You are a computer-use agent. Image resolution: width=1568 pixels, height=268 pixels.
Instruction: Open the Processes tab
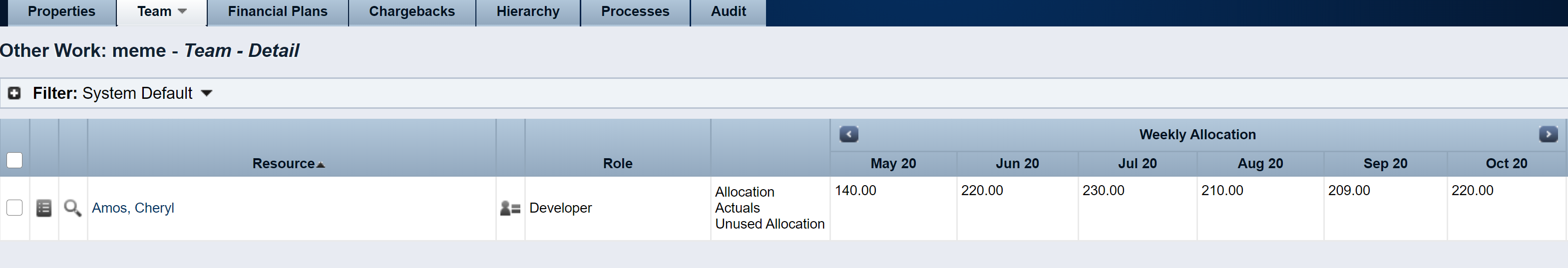click(635, 11)
